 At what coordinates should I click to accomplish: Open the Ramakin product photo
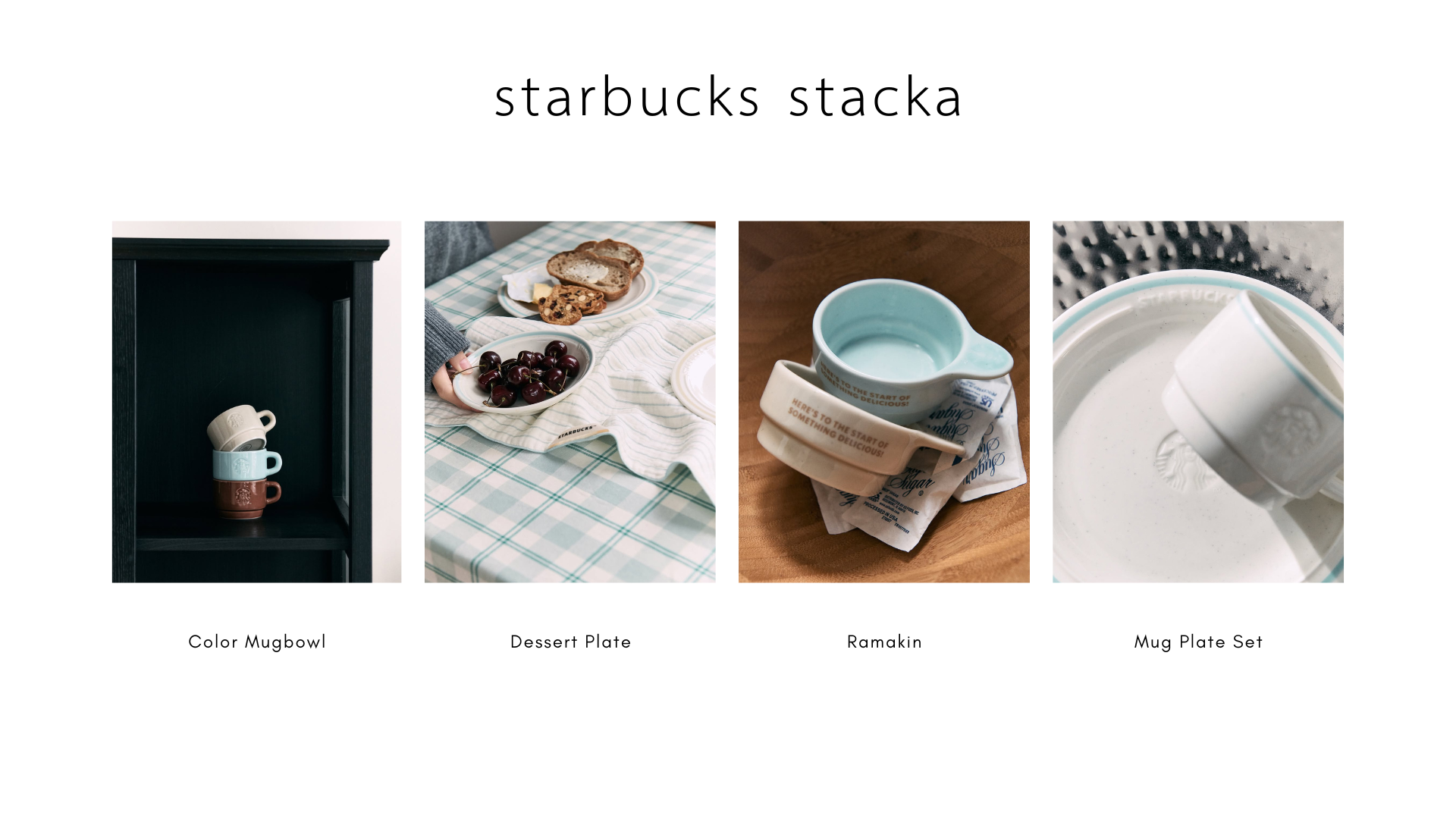click(884, 402)
